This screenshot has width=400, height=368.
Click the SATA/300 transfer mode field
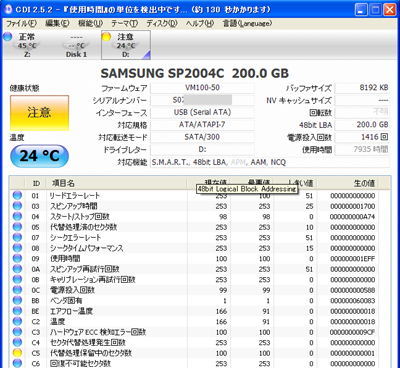(x=202, y=137)
